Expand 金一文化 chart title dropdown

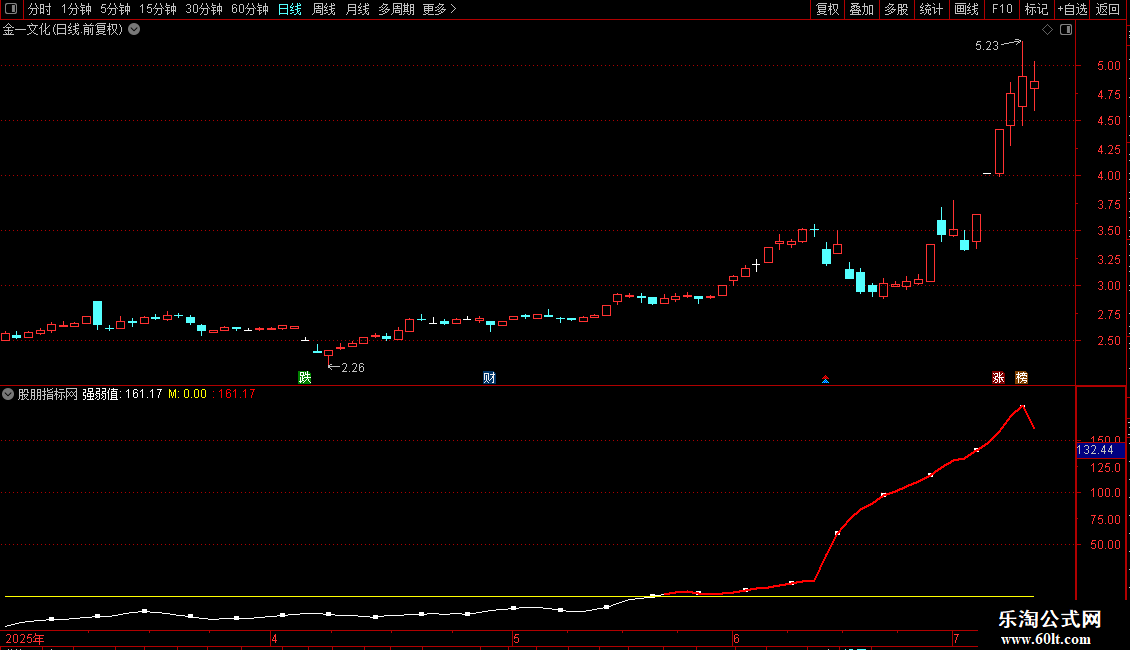pyautogui.click(x=134, y=30)
